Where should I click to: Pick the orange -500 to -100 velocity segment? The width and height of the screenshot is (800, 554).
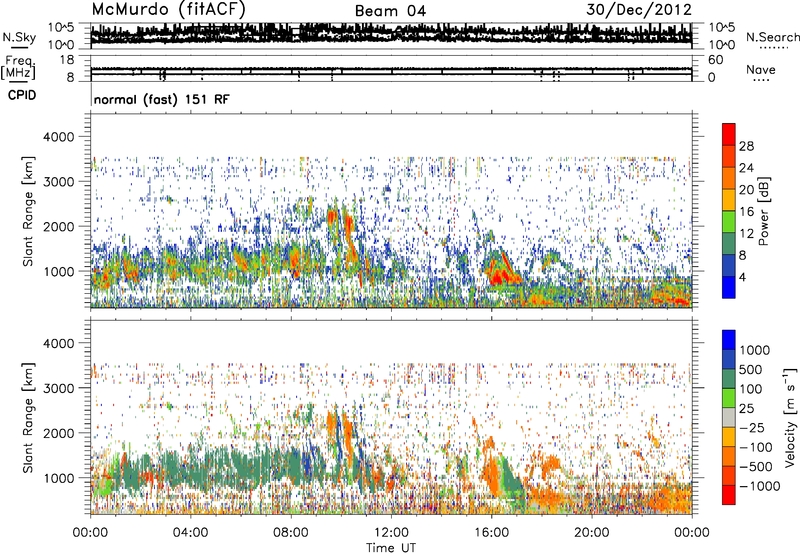[729, 457]
